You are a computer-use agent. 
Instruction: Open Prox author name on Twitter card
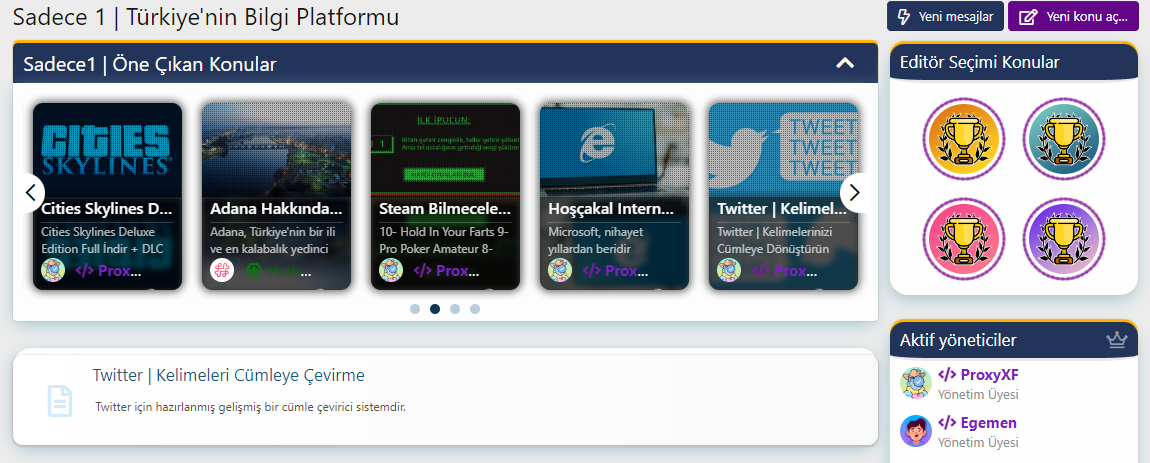pos(784,271)
